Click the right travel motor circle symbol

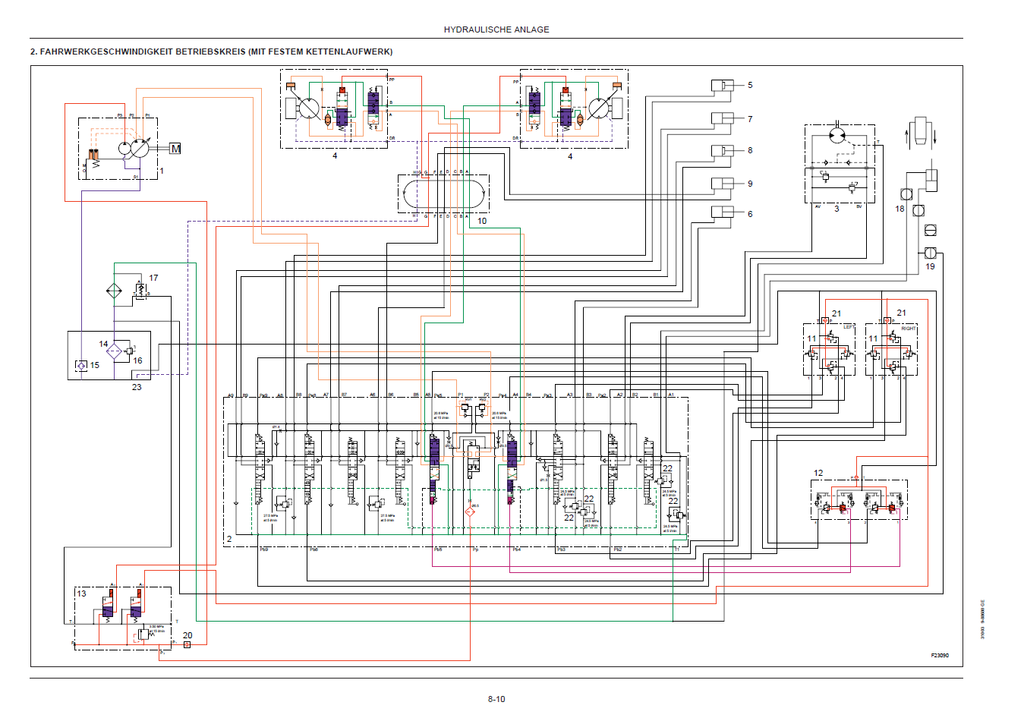[x=600, y=108]
